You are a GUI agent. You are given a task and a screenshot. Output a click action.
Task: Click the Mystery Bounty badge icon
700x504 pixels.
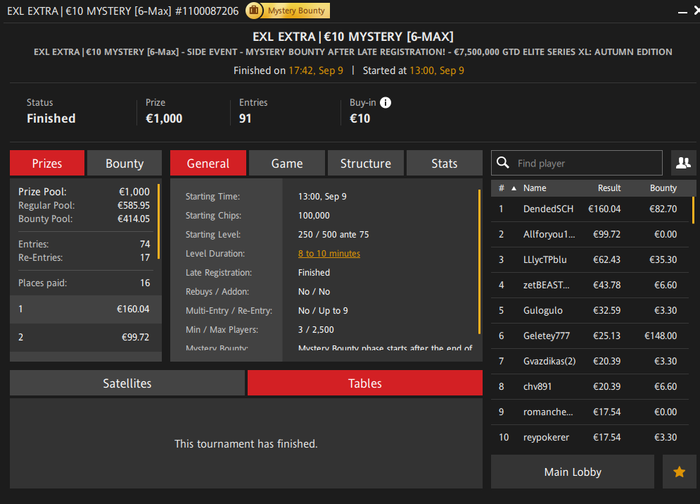[x=254, y=10]
